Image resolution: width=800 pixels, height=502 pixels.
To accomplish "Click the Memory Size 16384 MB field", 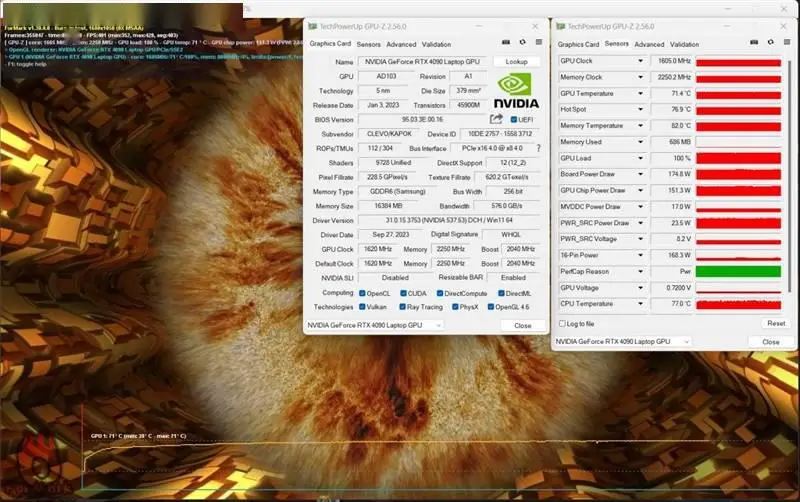I will coord(388,206).
